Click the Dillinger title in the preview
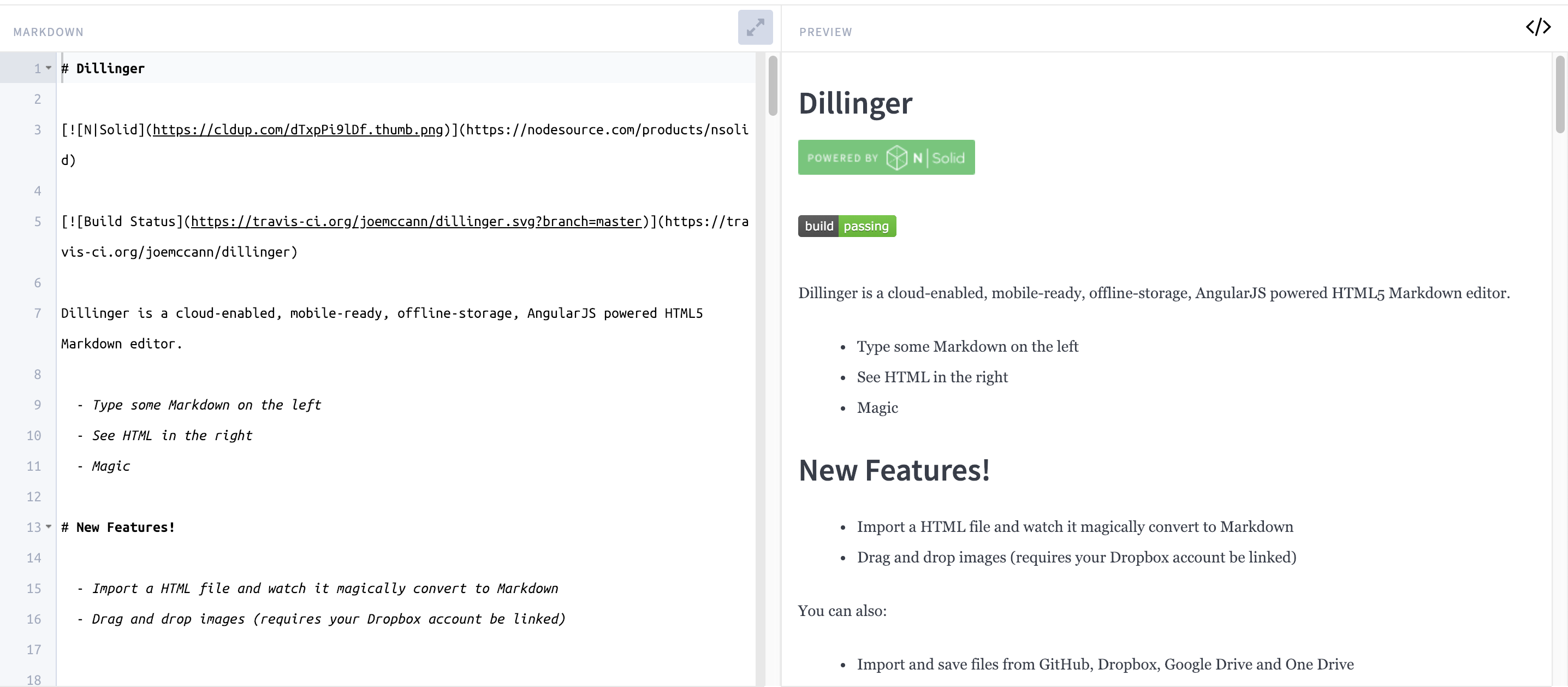The image size is (1568, 687). (854, 103)
